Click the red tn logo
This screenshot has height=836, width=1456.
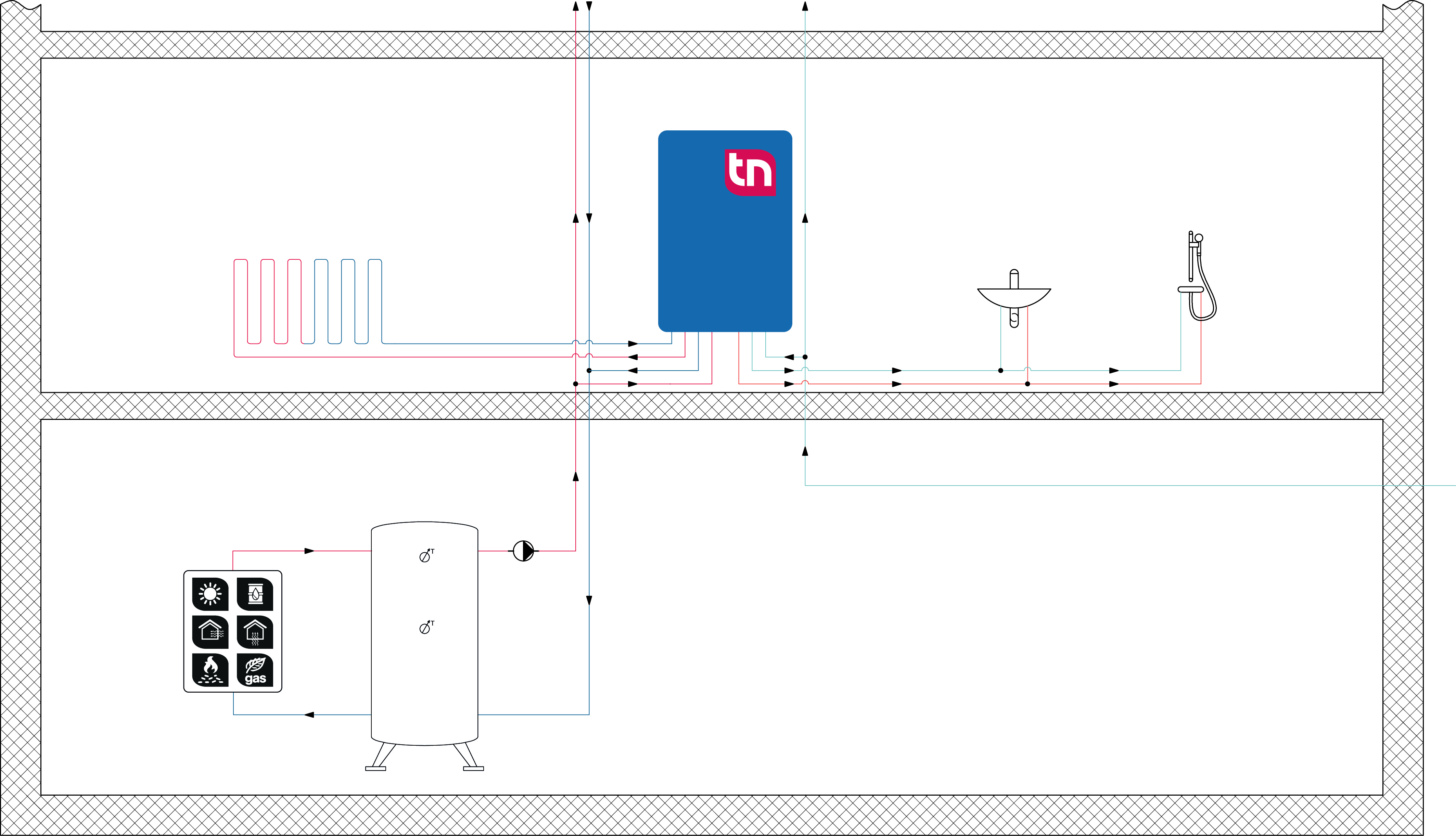pos(750,172)
